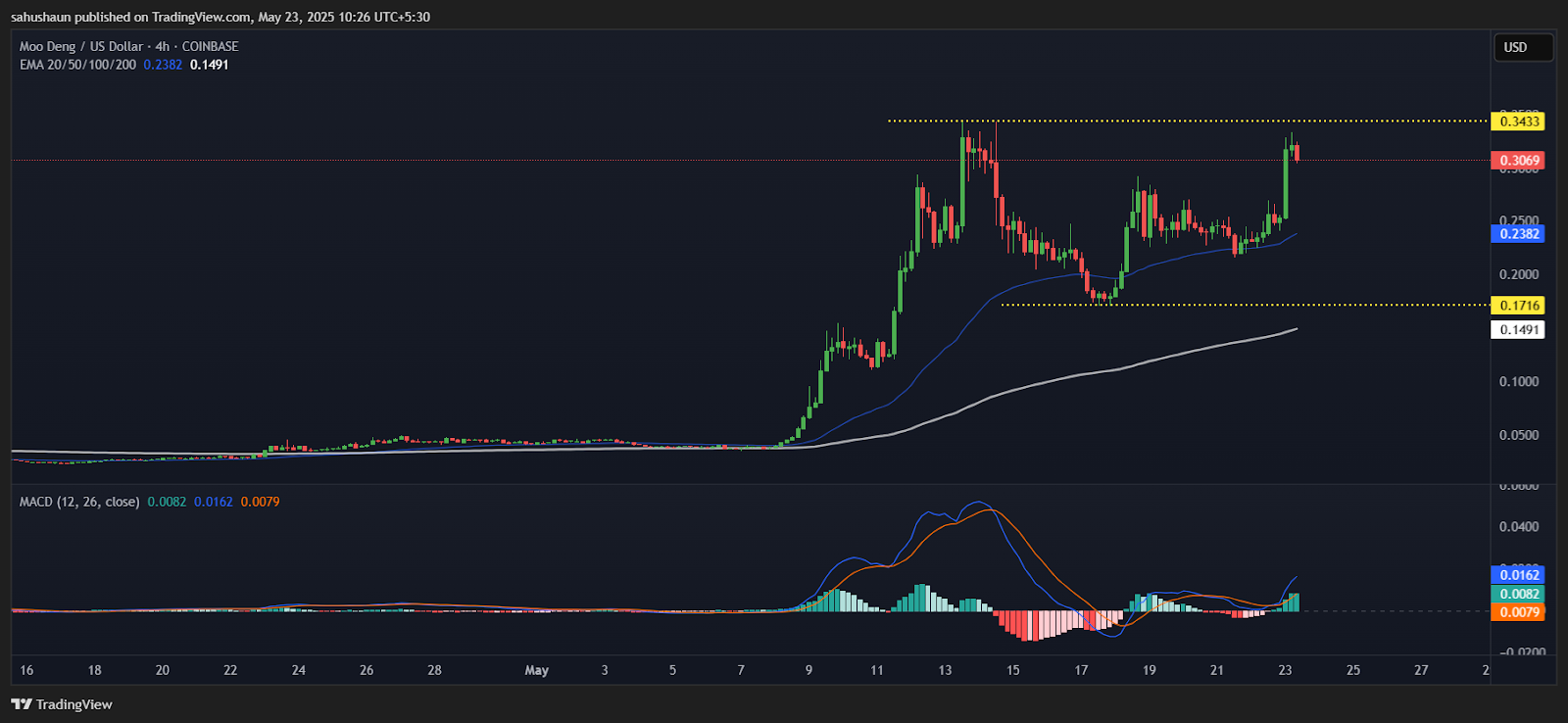
Task: Select the EMA 20/50/100/200 indicator legend
Action: (x=77, y=65)
